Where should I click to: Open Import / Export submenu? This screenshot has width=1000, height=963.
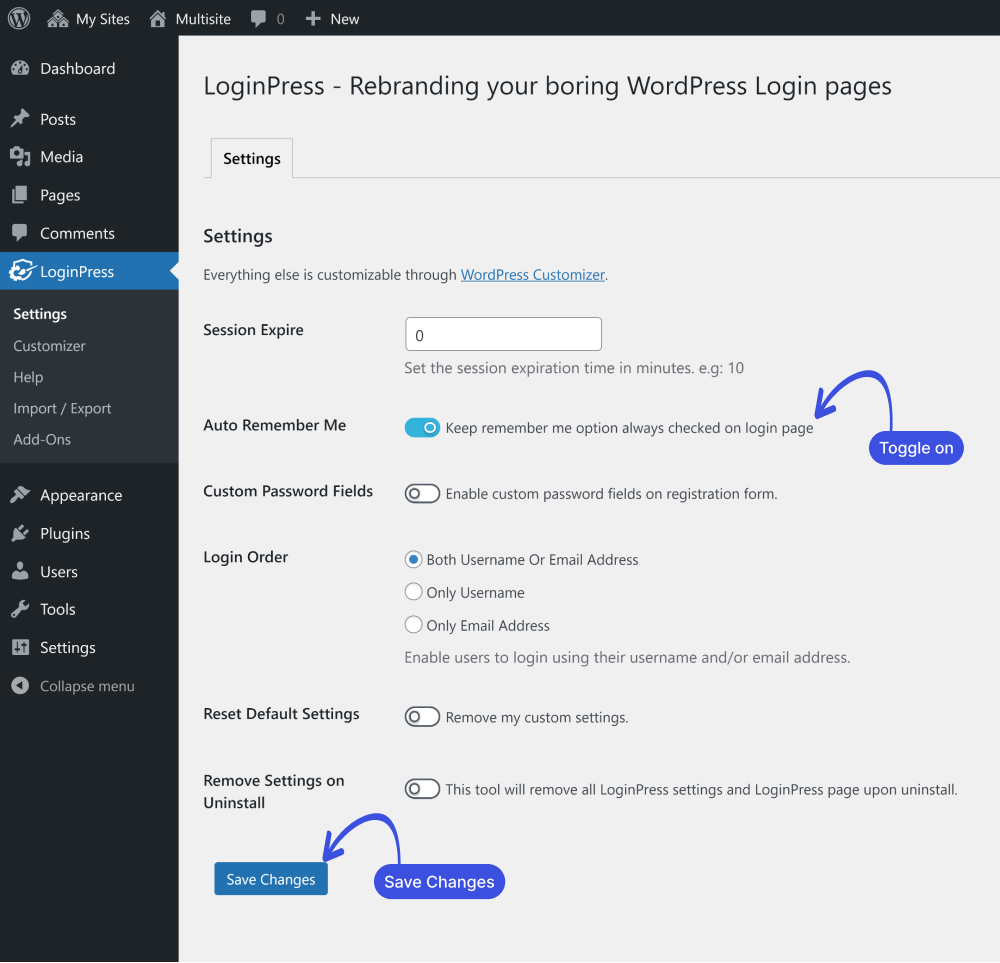tap(62, 408)
